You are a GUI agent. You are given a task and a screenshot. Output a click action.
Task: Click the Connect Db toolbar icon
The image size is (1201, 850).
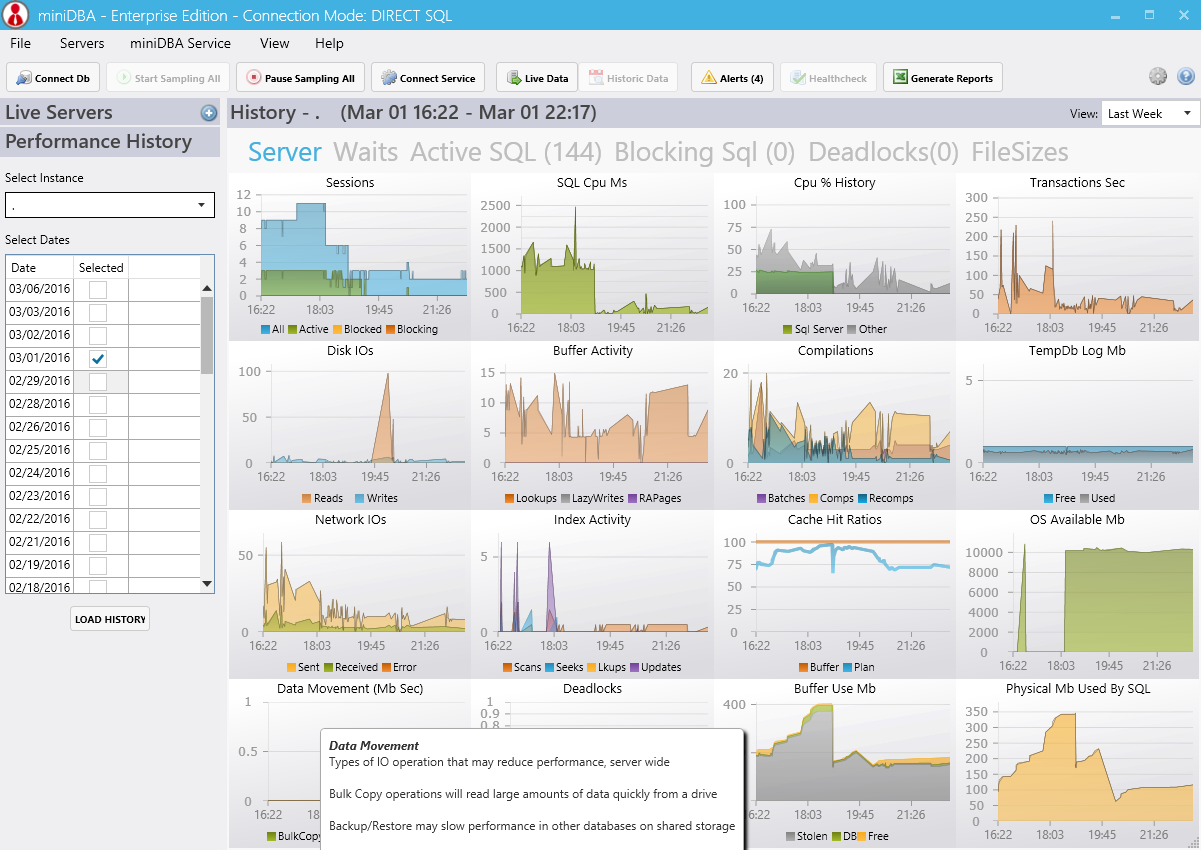click(25, 78)
